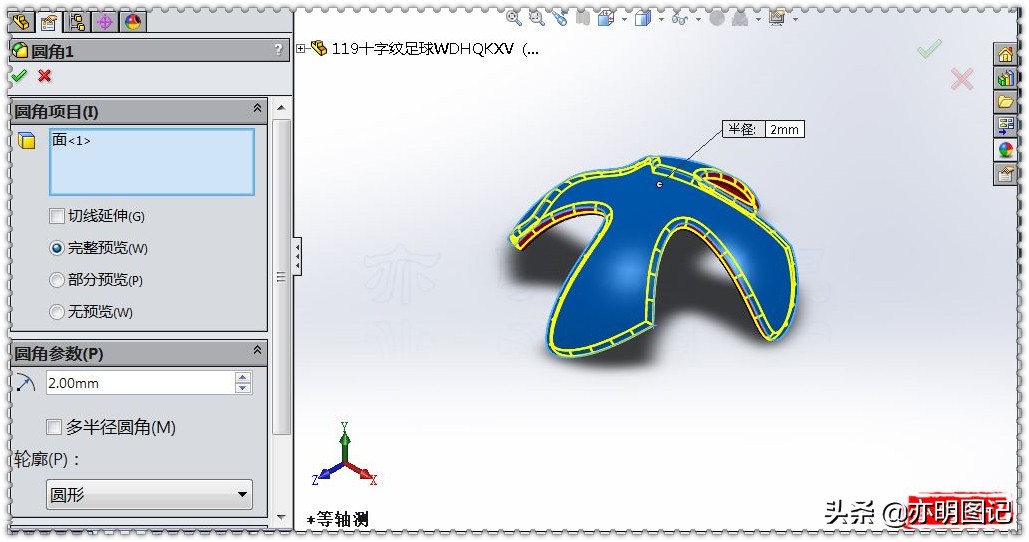Viewport: 1029px width, 542px height.
Task: Click the 半径: callout label
Action: [743, 129]
